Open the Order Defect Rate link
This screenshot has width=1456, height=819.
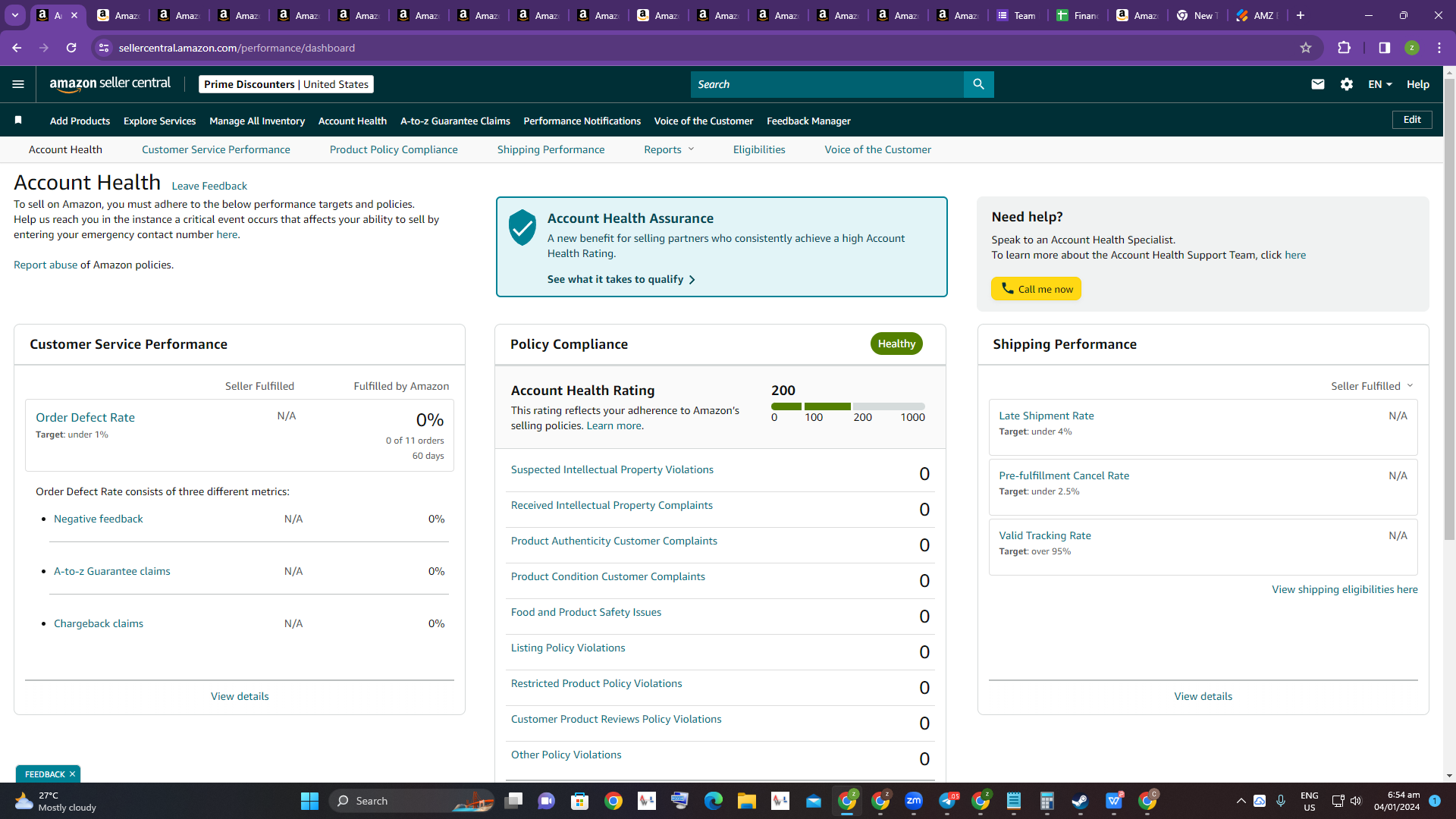coord(85,417)
